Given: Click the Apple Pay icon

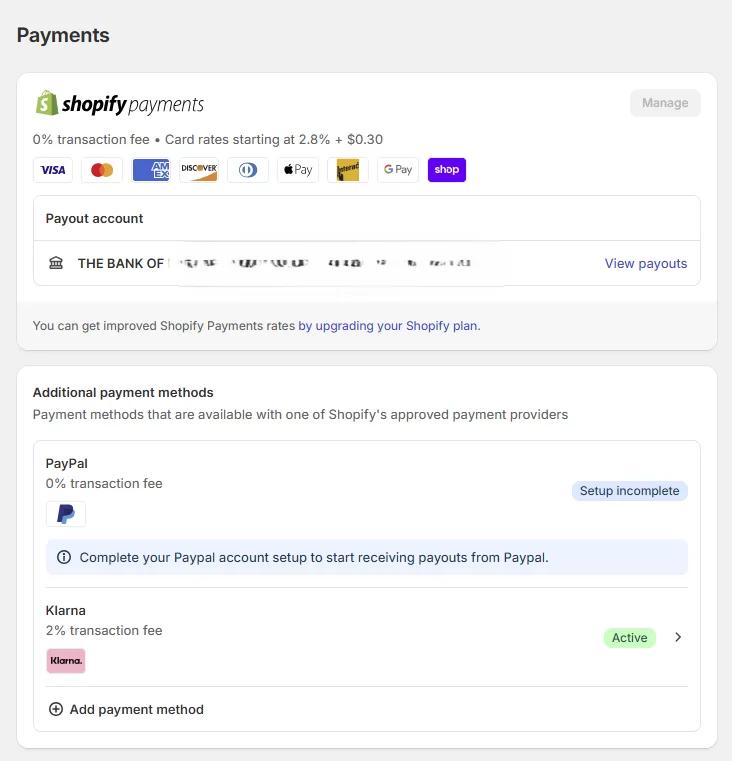Looking at the screenshot, I should tap(297, 170).
